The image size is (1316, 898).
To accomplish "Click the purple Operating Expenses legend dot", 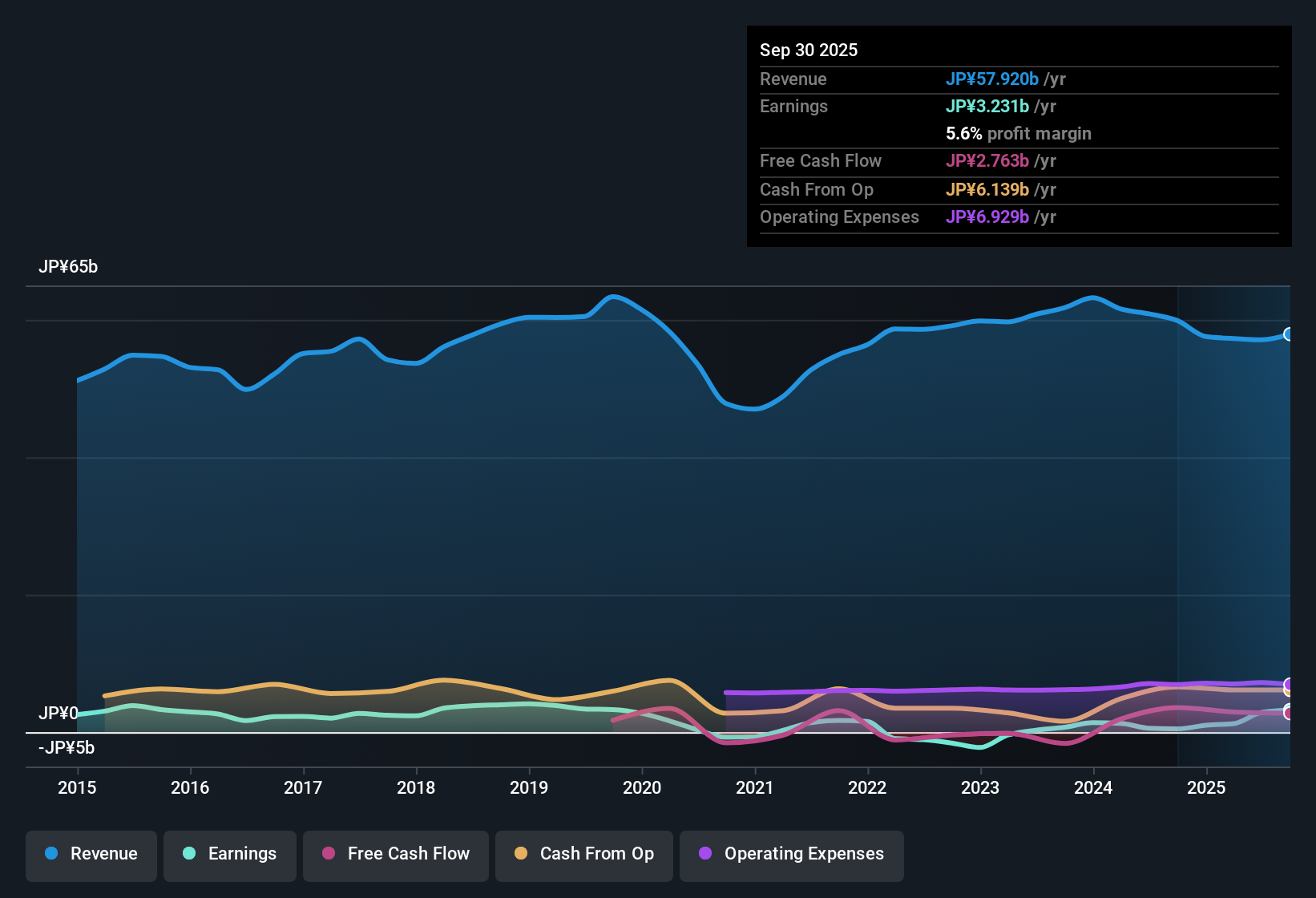I will [x=705, y=854].
